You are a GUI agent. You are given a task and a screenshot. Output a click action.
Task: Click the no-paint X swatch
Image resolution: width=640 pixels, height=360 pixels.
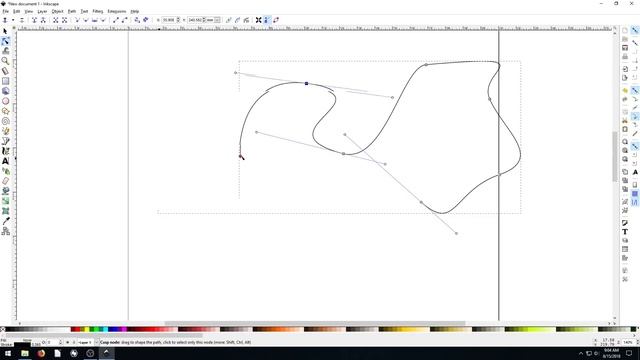[x=2, y=329]
